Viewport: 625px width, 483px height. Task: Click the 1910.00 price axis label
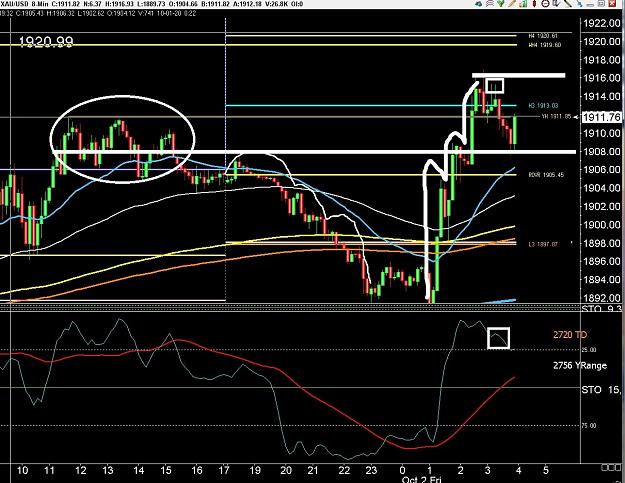602,133
